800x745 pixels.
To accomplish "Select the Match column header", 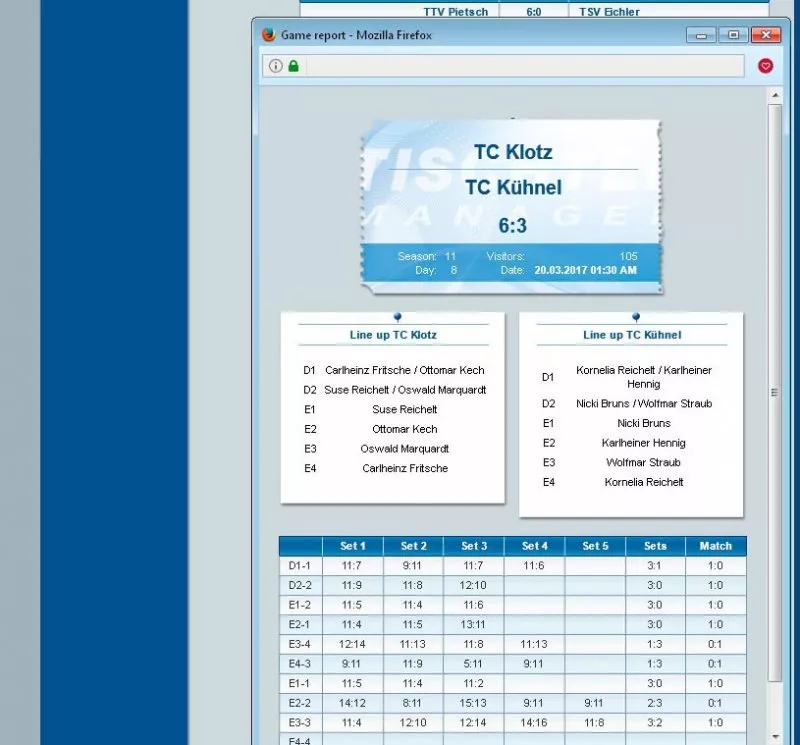I will coord(715,546).
